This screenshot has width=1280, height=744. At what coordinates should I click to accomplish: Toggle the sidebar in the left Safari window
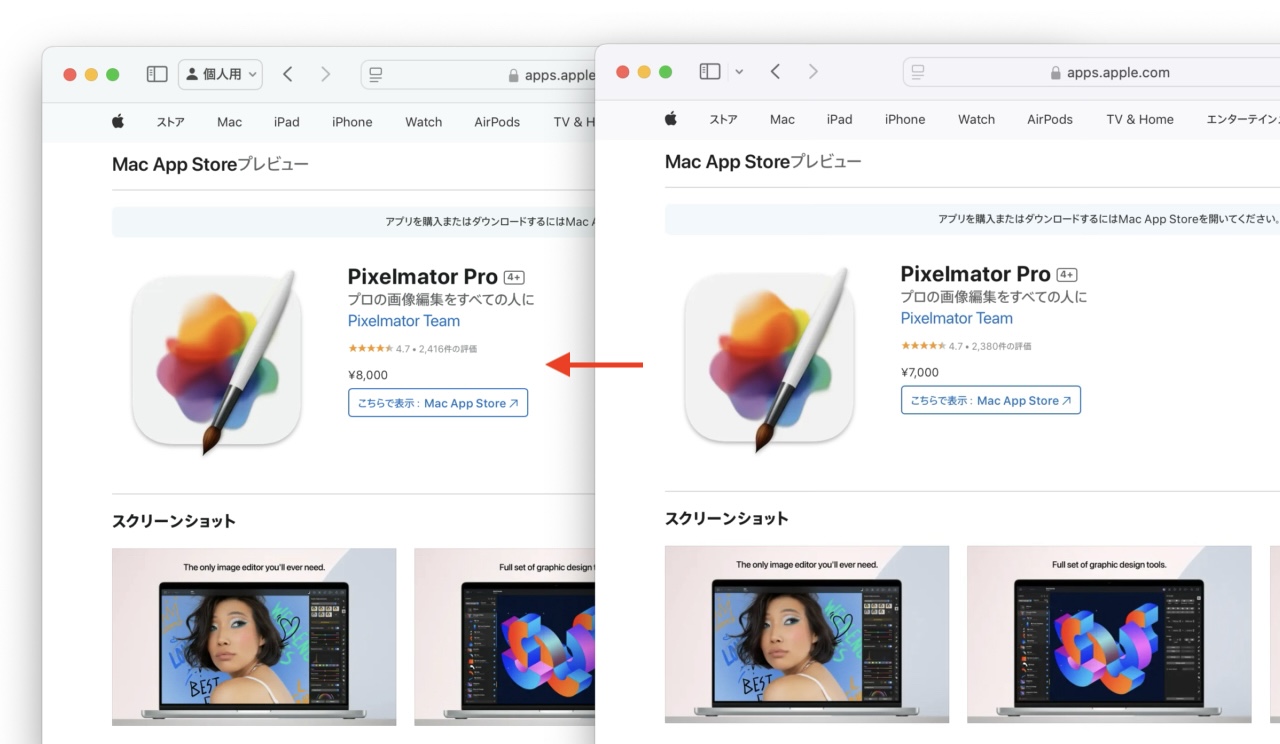157,74
